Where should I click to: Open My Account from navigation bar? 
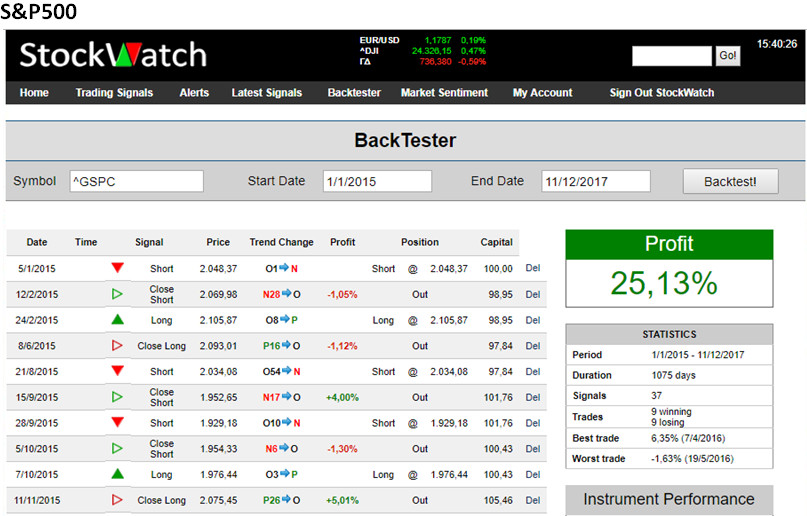[x=542, y=93]
